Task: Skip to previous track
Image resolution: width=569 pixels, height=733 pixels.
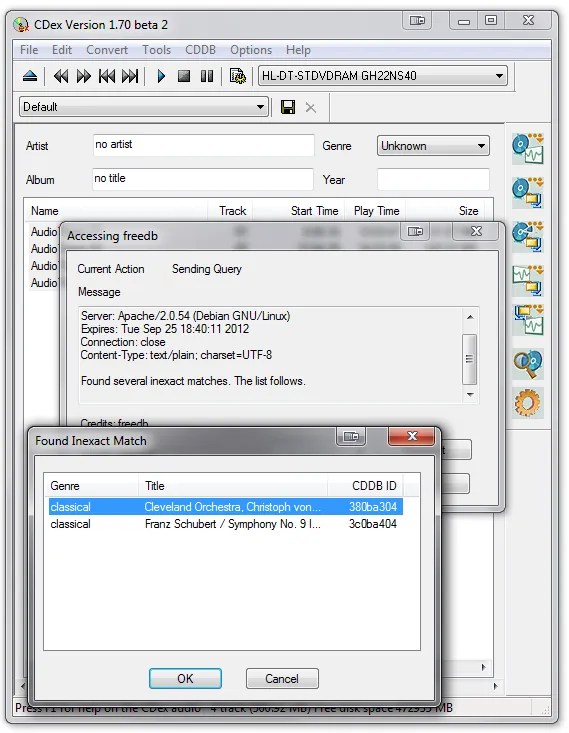Action: 107,76
